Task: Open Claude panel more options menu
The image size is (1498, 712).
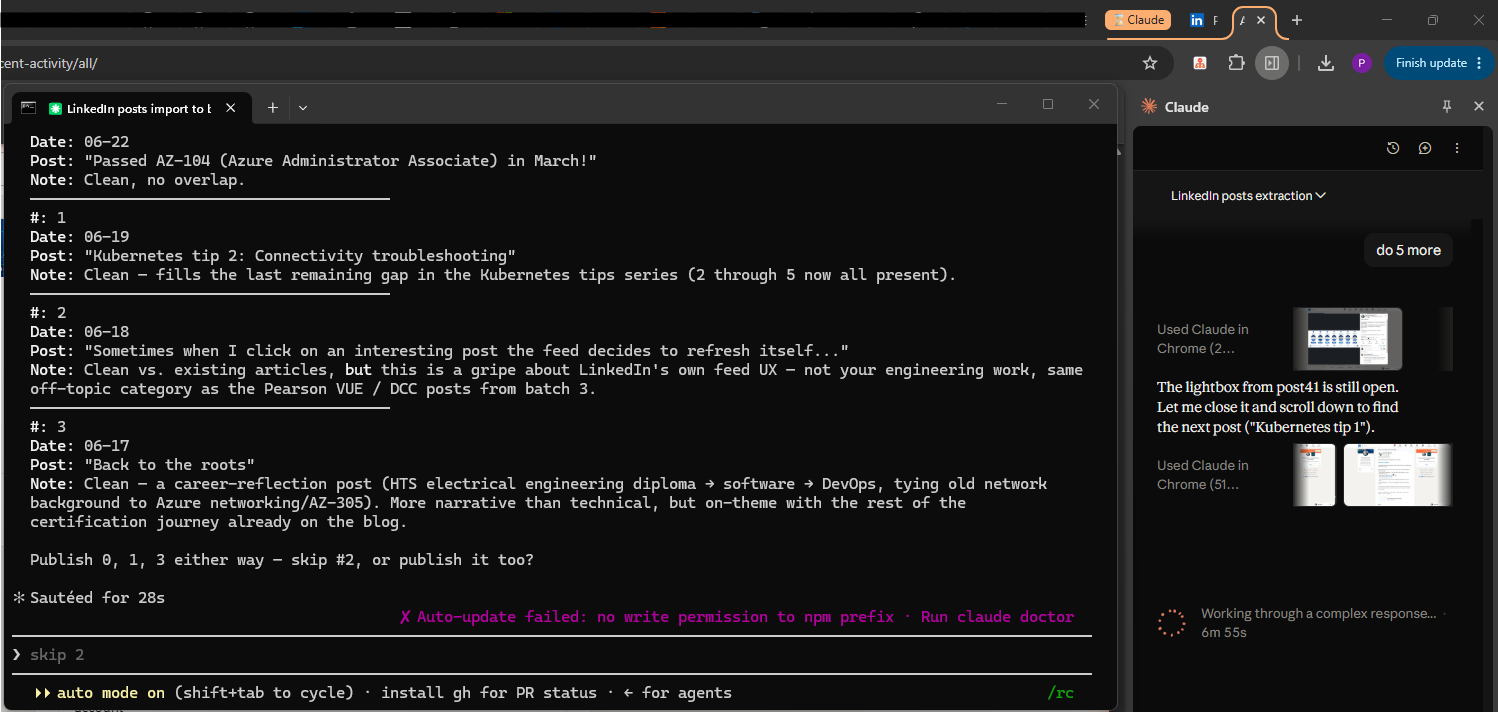Action: [1457, 148]
